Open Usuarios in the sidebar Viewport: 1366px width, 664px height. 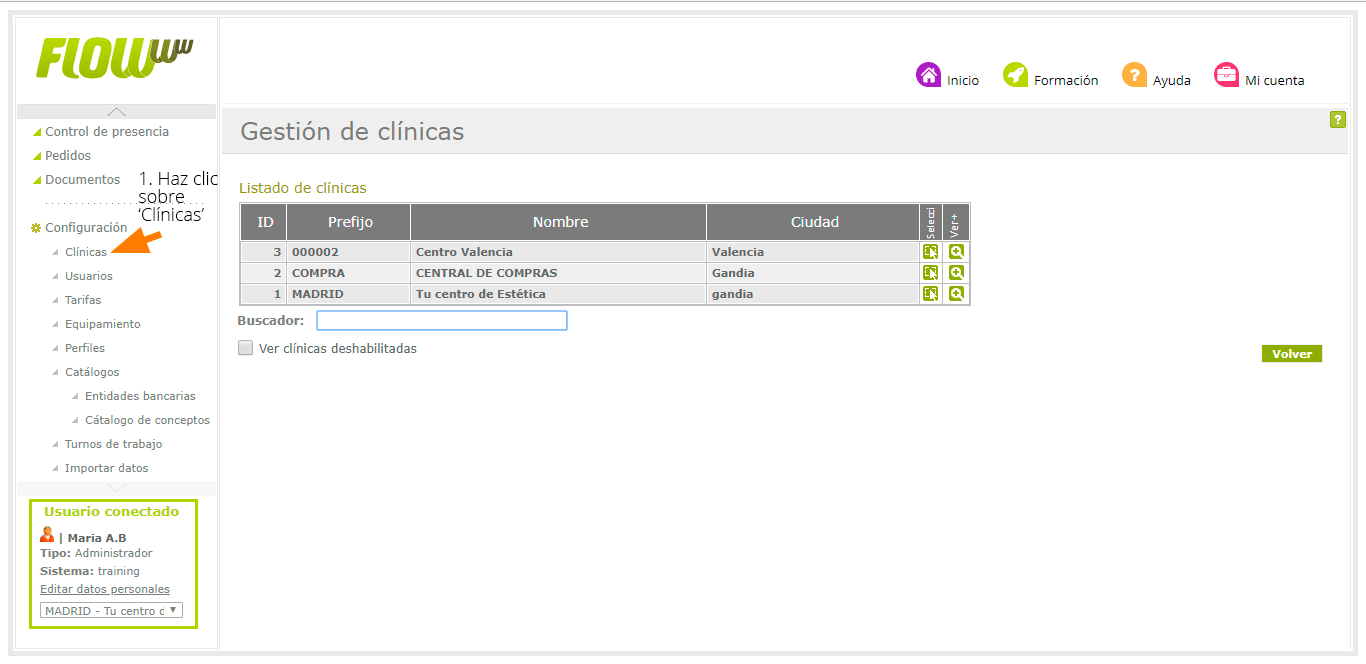(89, 276)
